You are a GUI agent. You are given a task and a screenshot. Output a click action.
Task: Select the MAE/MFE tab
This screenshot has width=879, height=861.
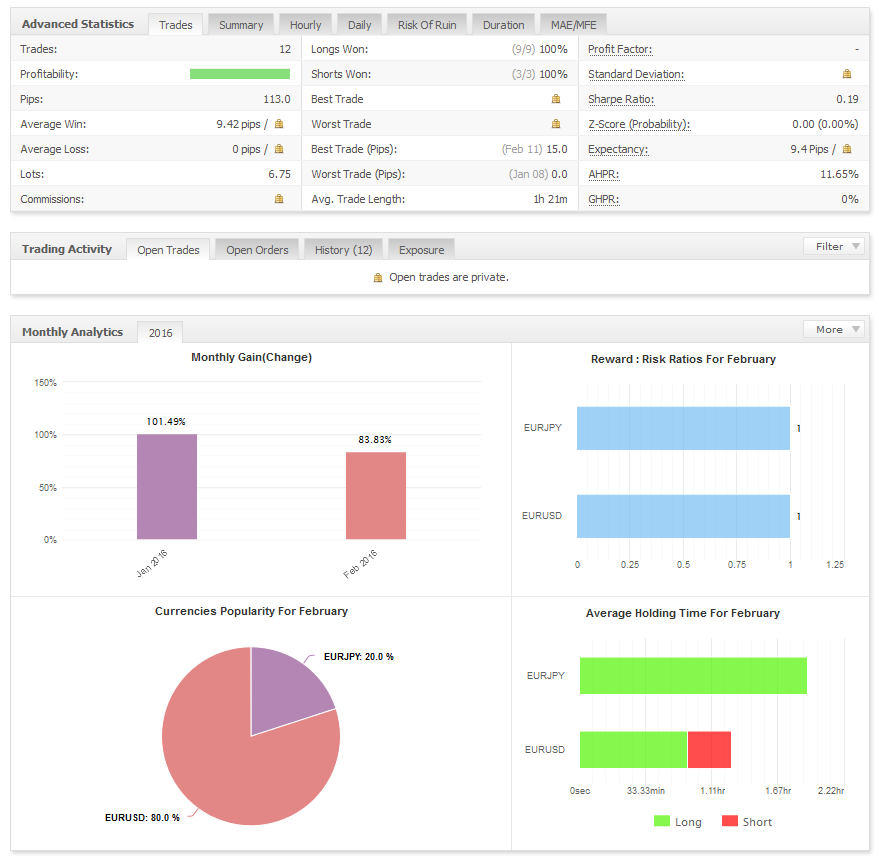pyautogui.click(x=573, y=25)
